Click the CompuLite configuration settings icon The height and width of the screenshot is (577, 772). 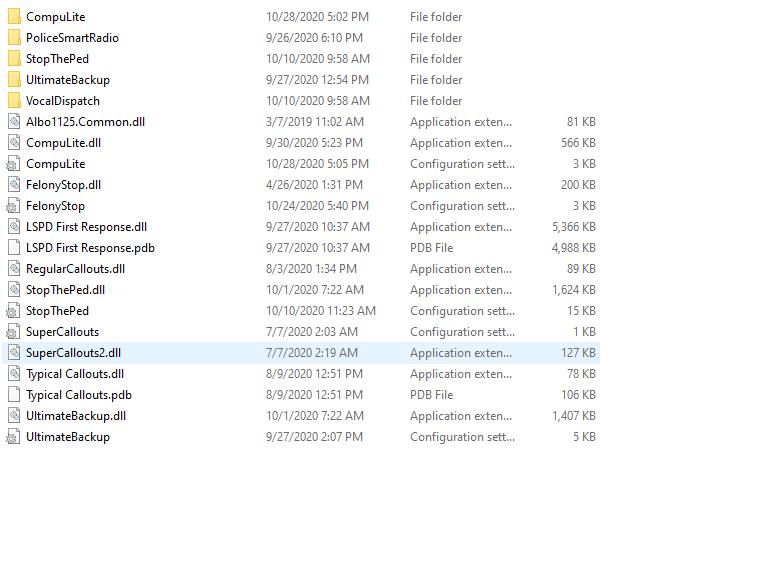(13, 164)
